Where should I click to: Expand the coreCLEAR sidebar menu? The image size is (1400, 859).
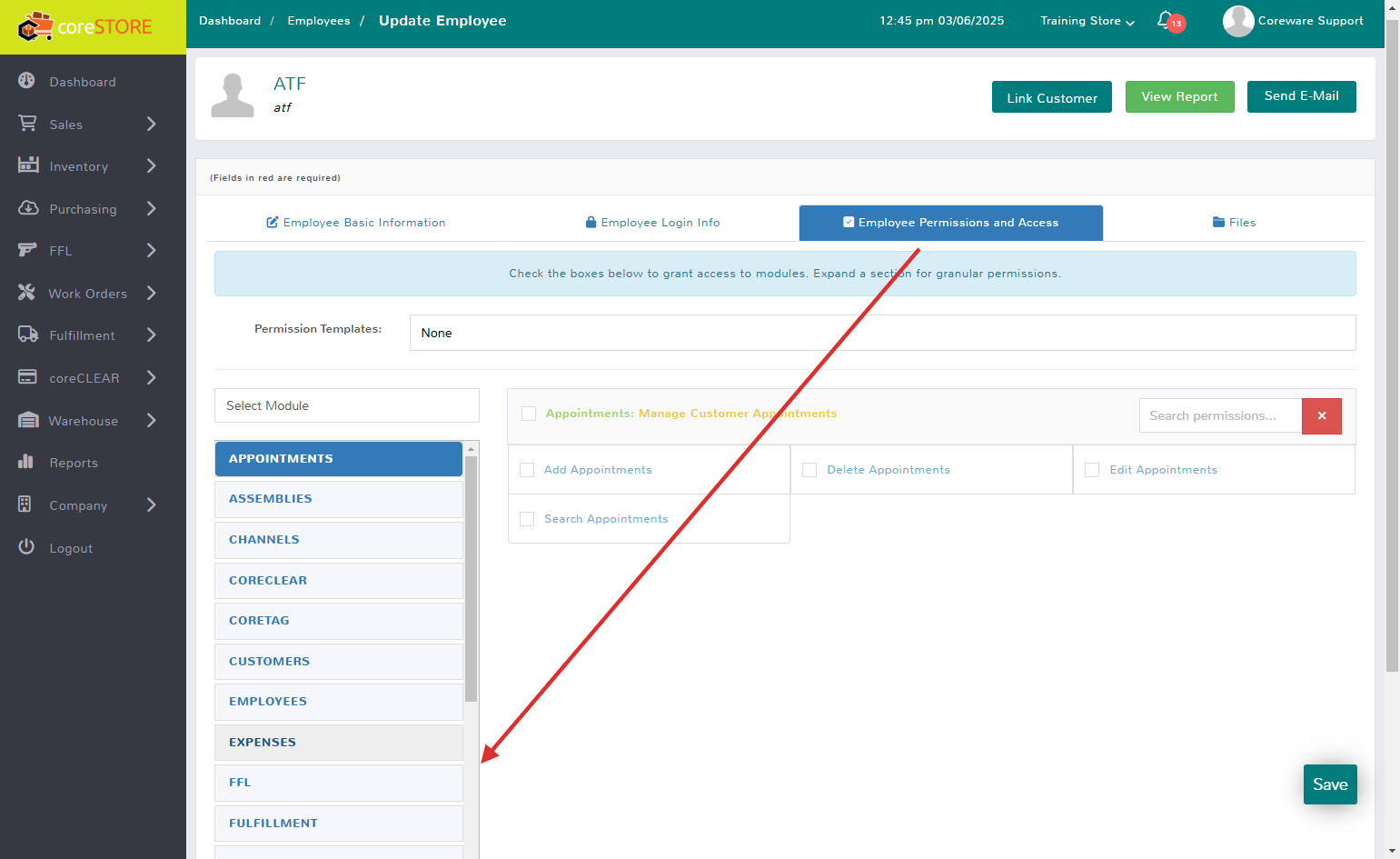[151, 377]
